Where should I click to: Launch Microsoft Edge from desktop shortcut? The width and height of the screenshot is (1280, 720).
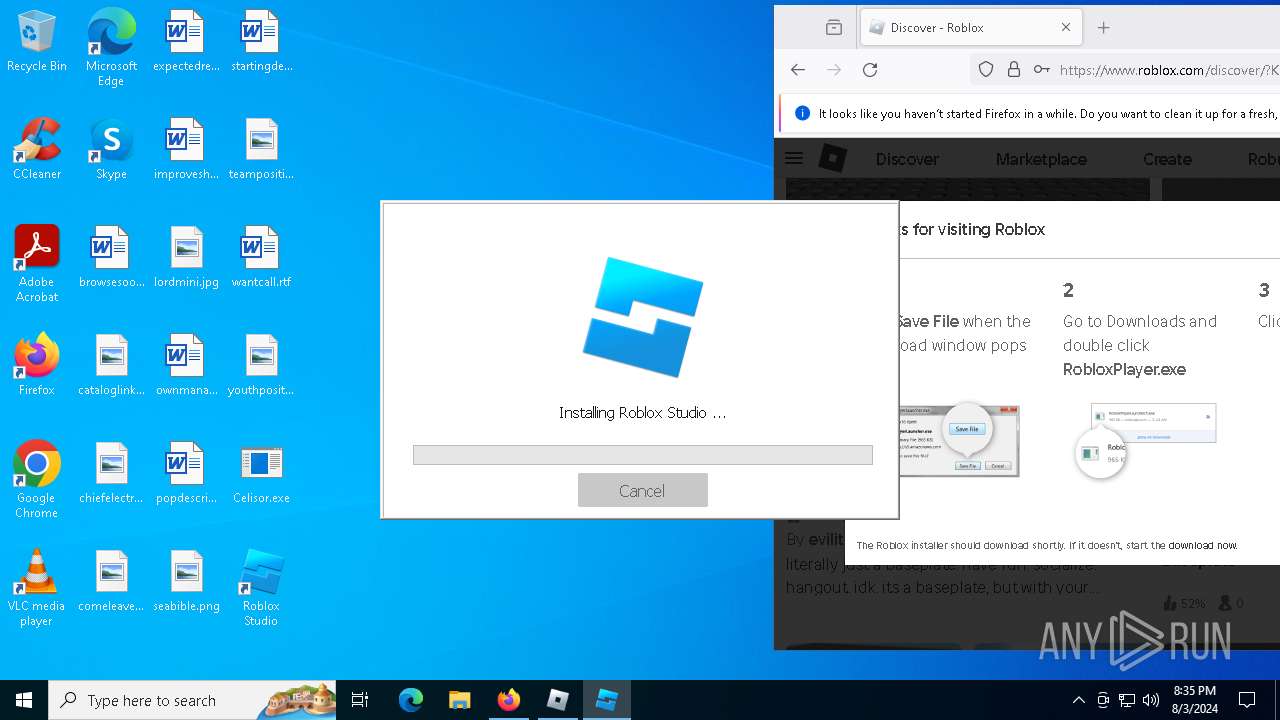coord(111,48)
